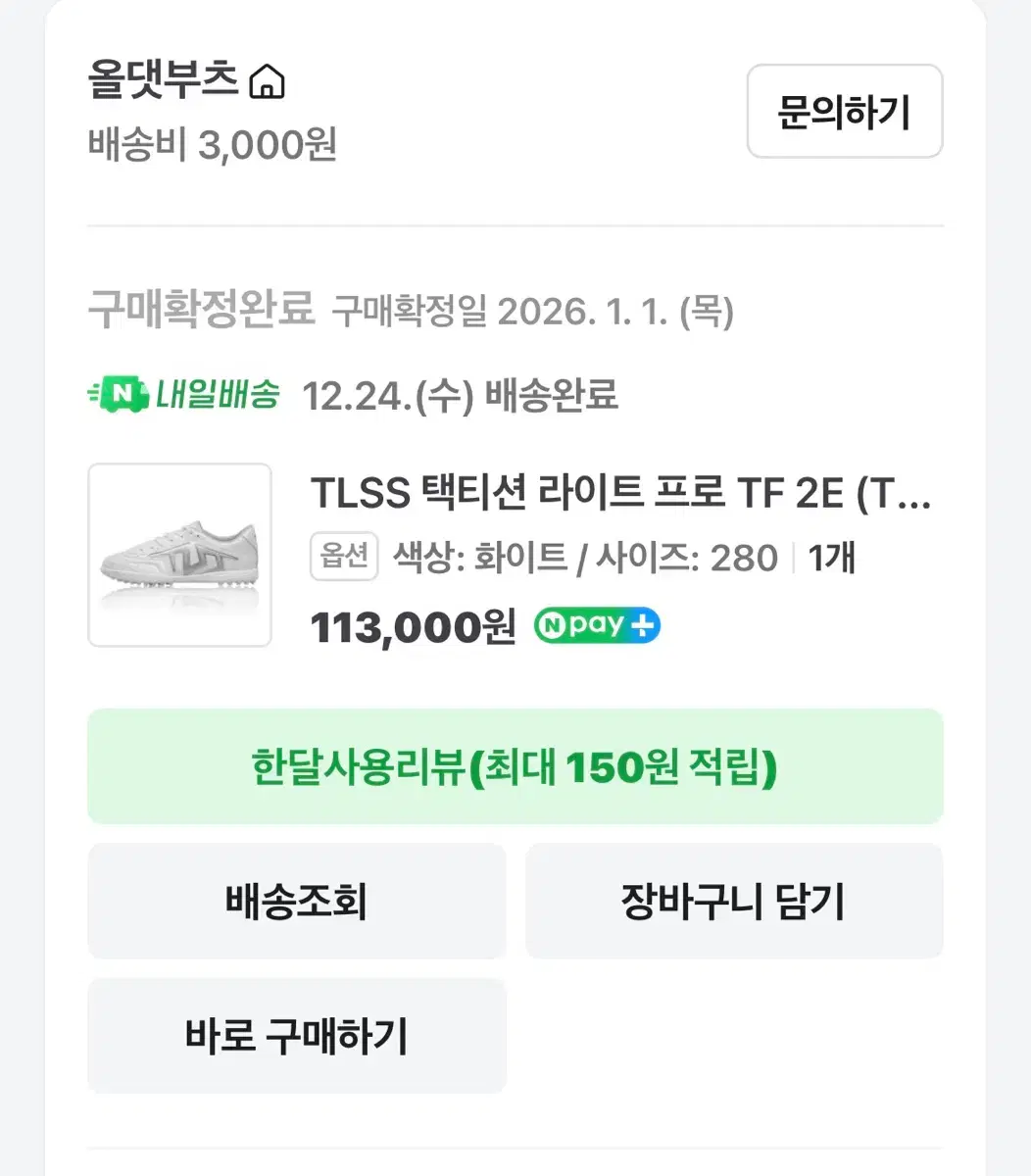Tap the 옵션 option label tag

[345, 557]
